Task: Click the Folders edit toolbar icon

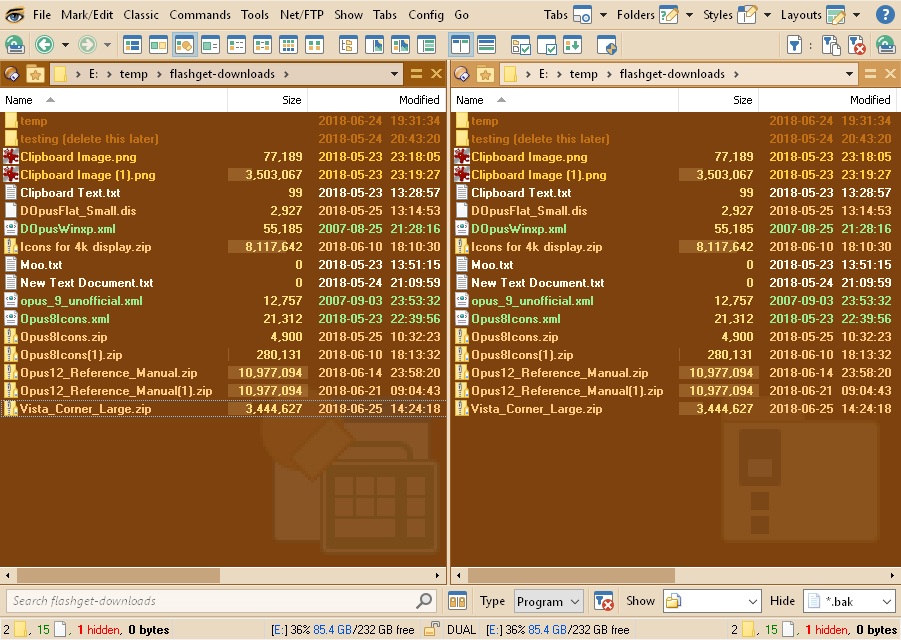Action: pos(668,14)
